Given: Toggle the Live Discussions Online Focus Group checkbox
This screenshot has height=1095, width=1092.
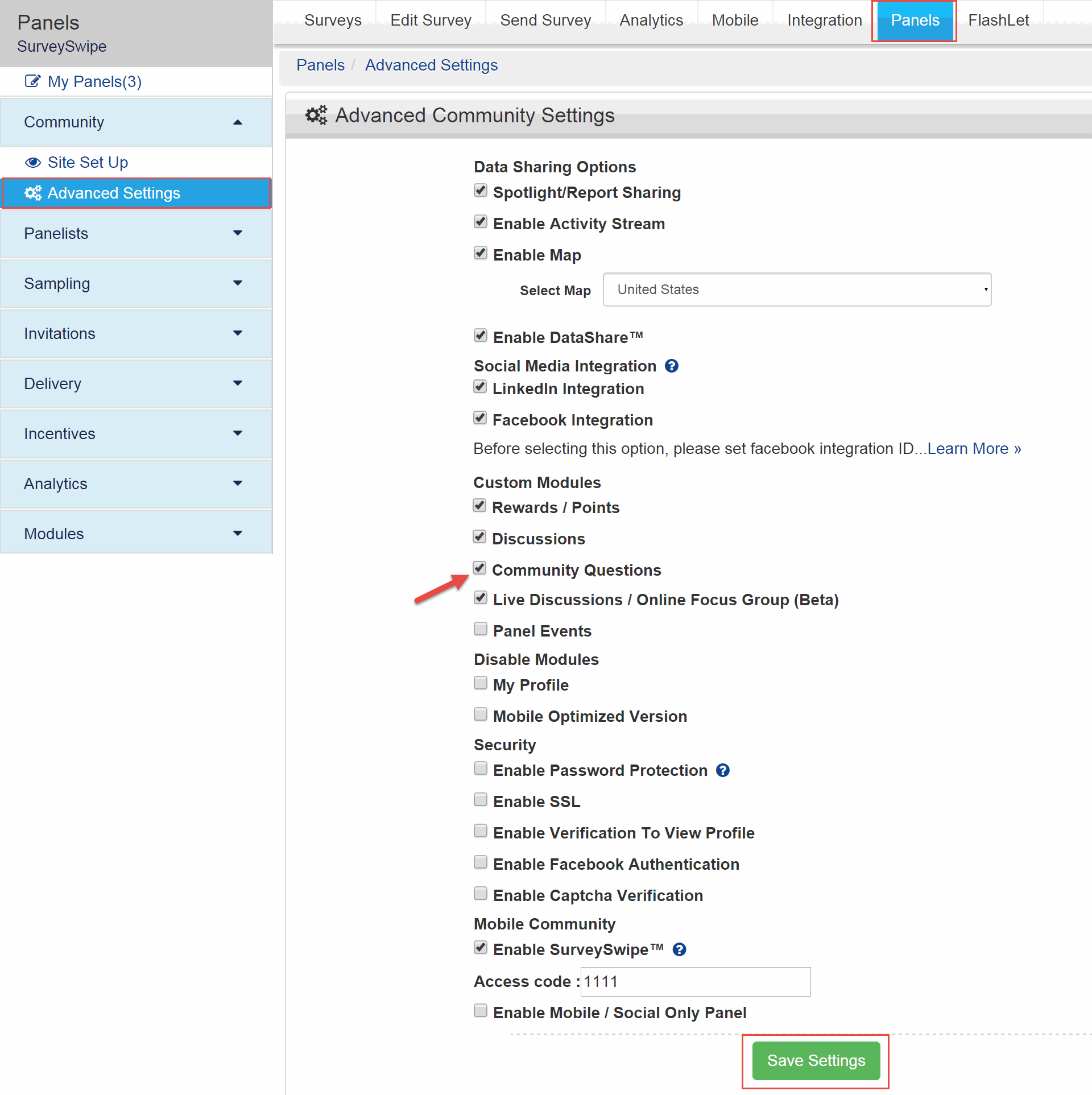Looking at the screenshot, I should click(481, 599).
